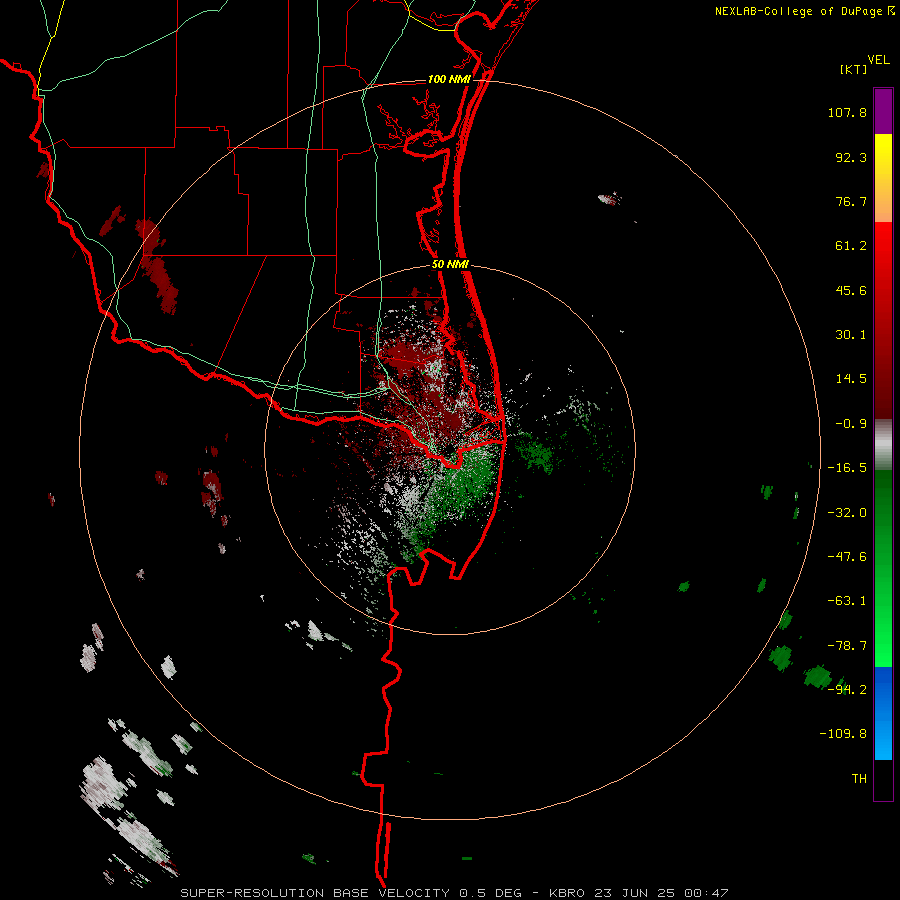This screenshot has width=900, height=900.
Task: Click the TH legend label
Action: click(x=859, y=779)
